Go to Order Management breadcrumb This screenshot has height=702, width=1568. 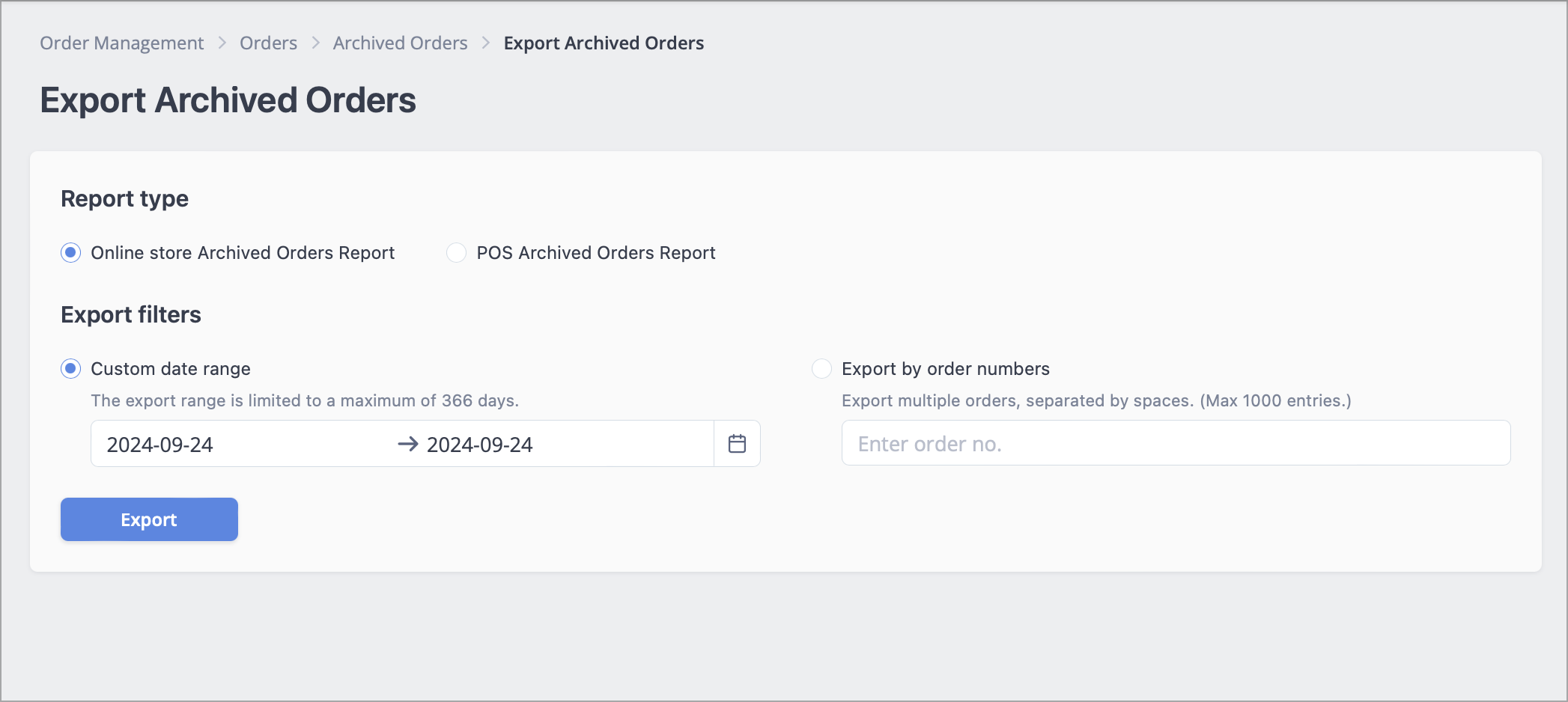coord(122,43)
